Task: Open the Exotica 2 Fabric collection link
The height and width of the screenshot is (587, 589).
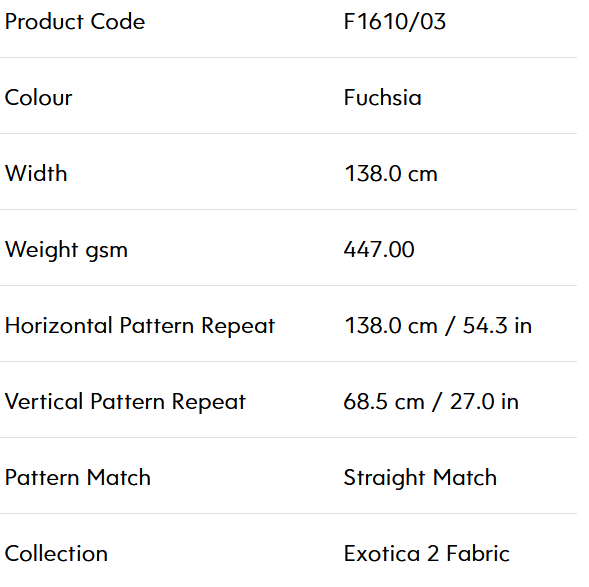Action: [427, 554]
